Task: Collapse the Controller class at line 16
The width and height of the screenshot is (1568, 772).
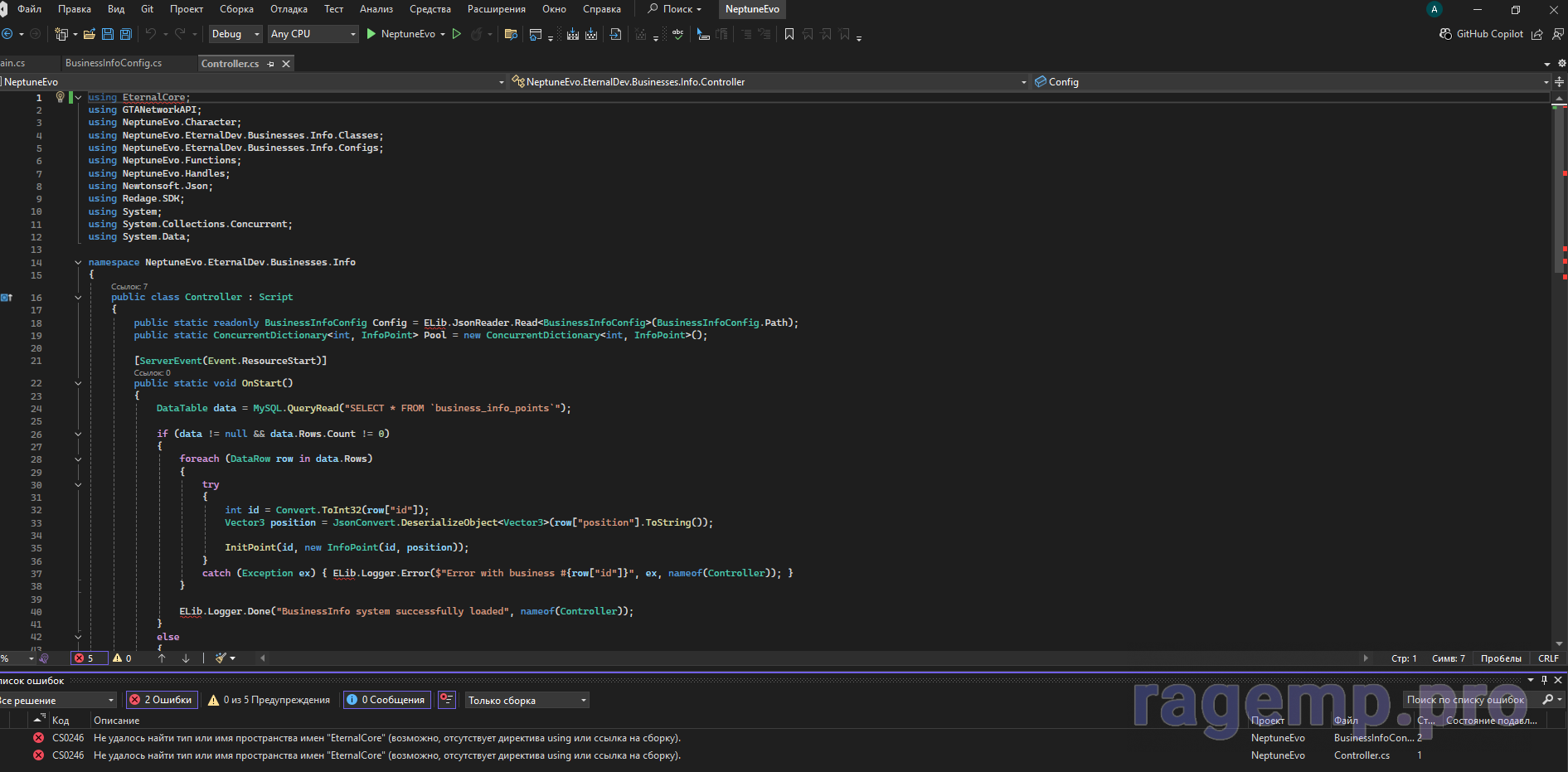Action: tap(78, 297)
